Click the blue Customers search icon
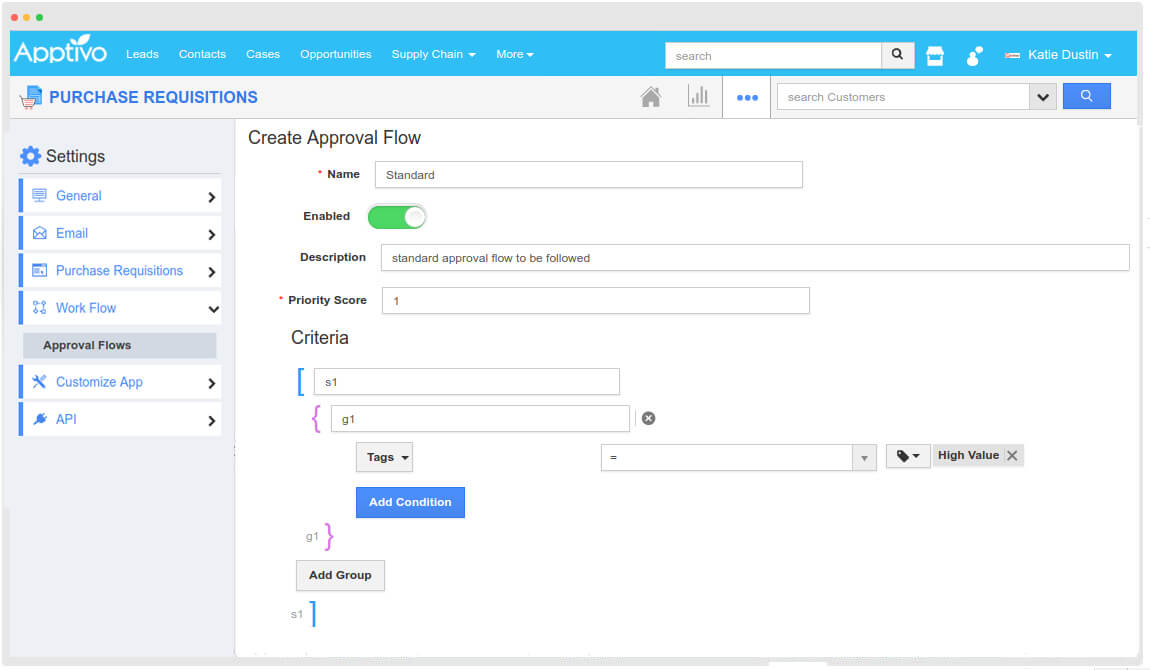This screenshot has height=670, width=1150. tap(1087, 96)
